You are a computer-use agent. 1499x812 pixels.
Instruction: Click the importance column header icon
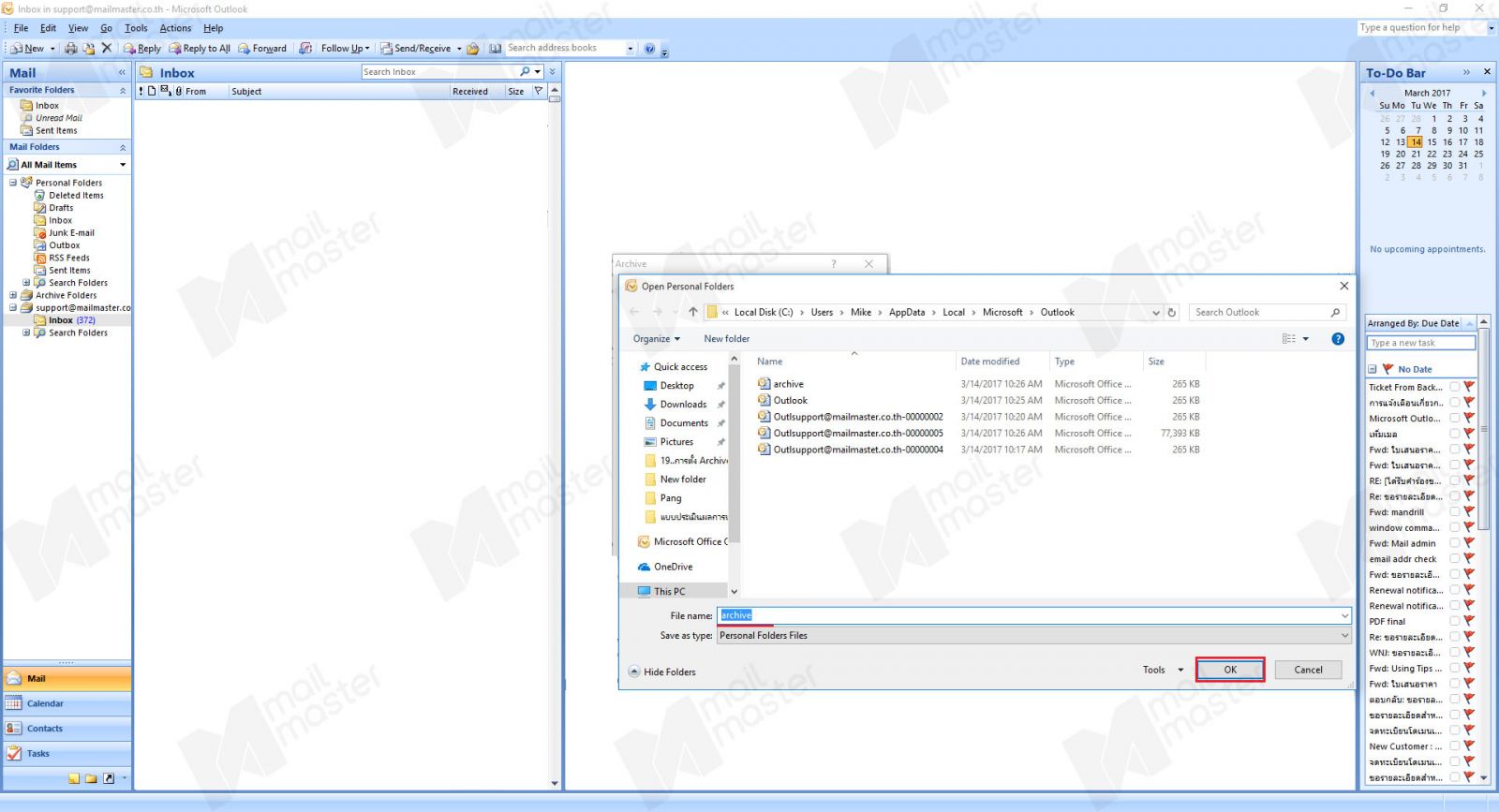click(141, 91)
